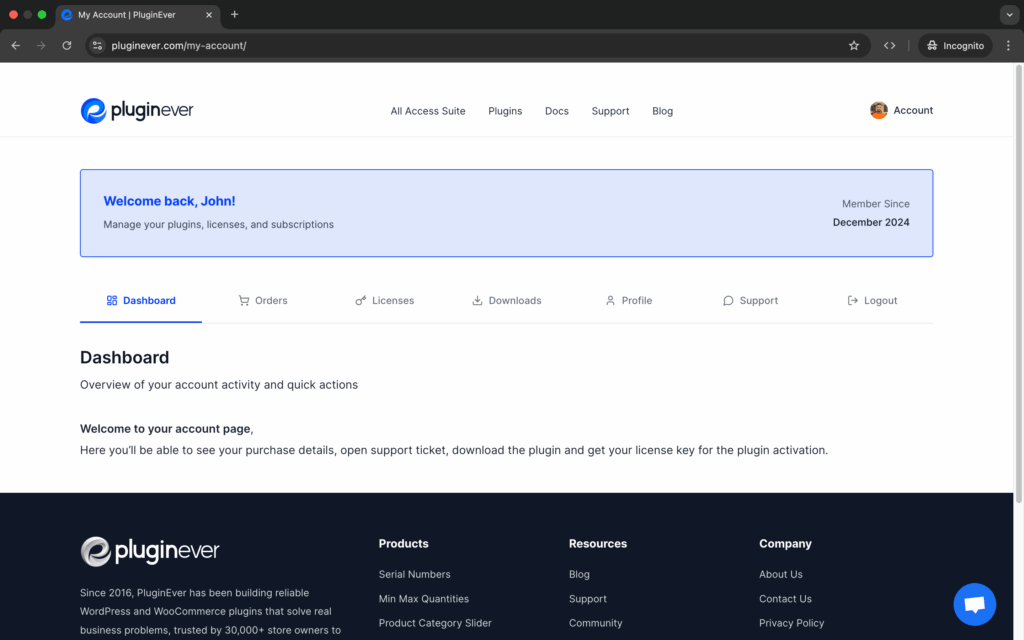Click the Orders cart icon
This screenshot has height=640, width=1024.
[244, 300]
